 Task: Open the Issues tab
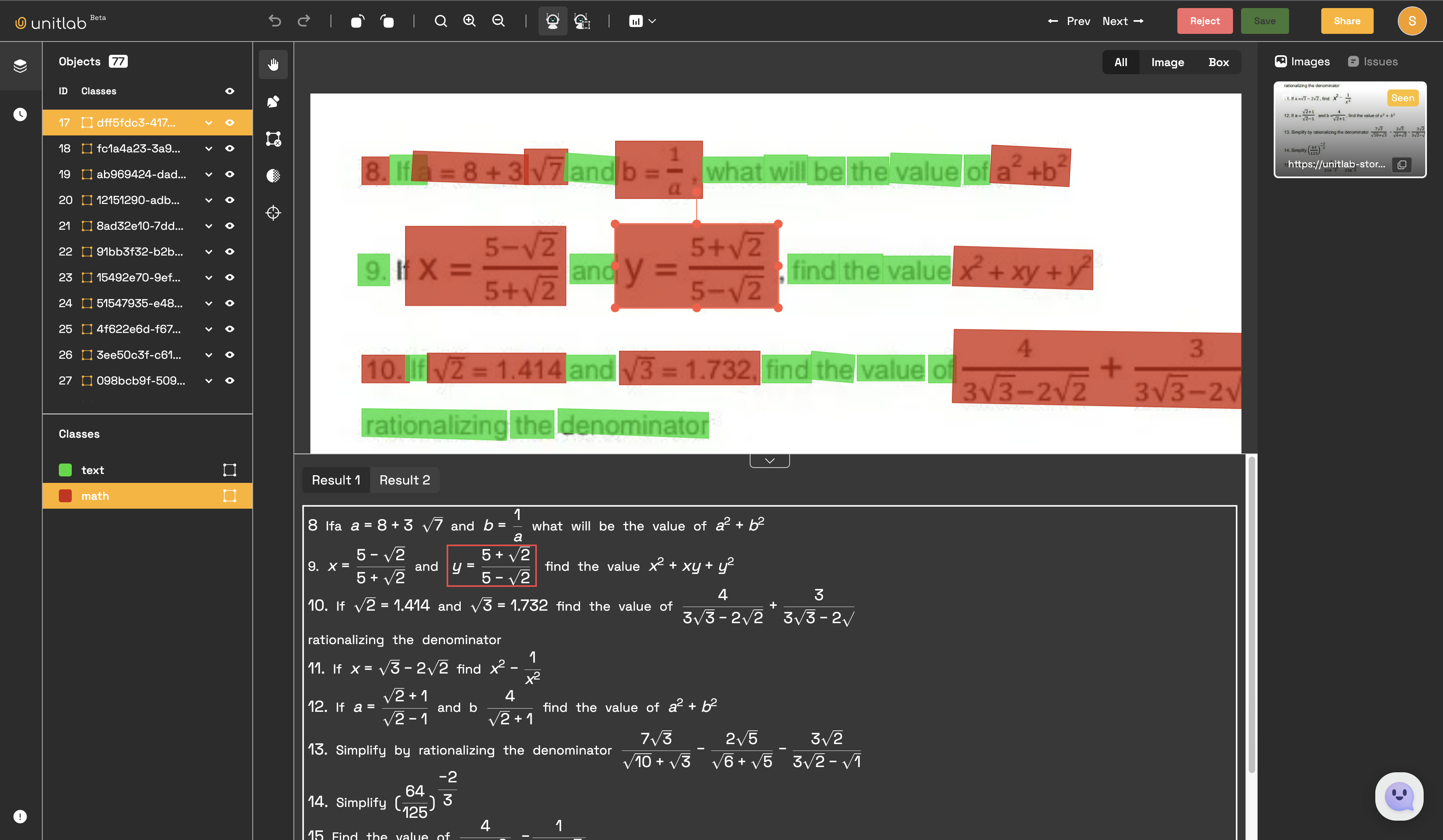1372,61
